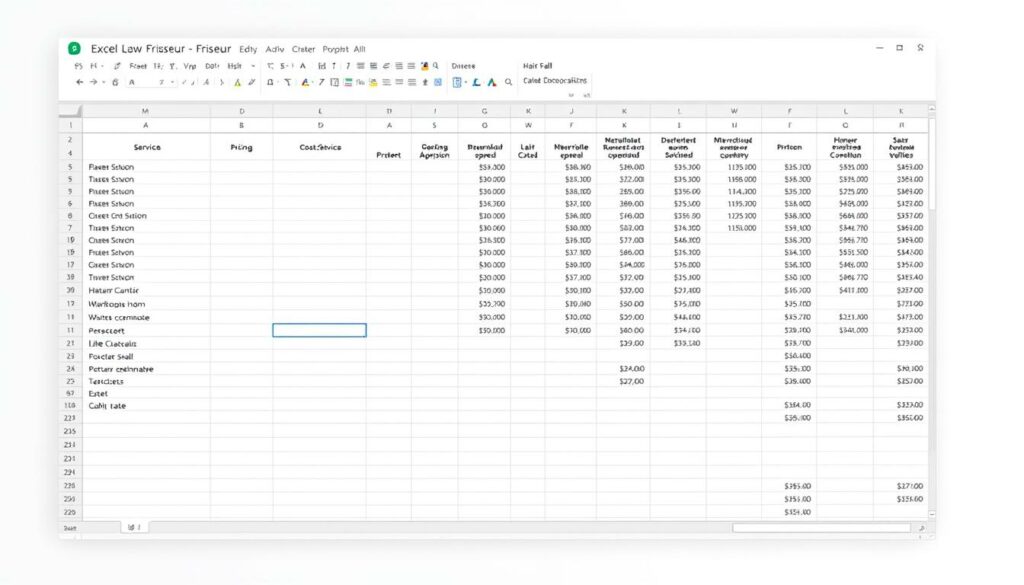Click the magnifier beside the red-green A icon
Image resolution: width=1024 pixels, height=585 pixels.
pos(508,82)
